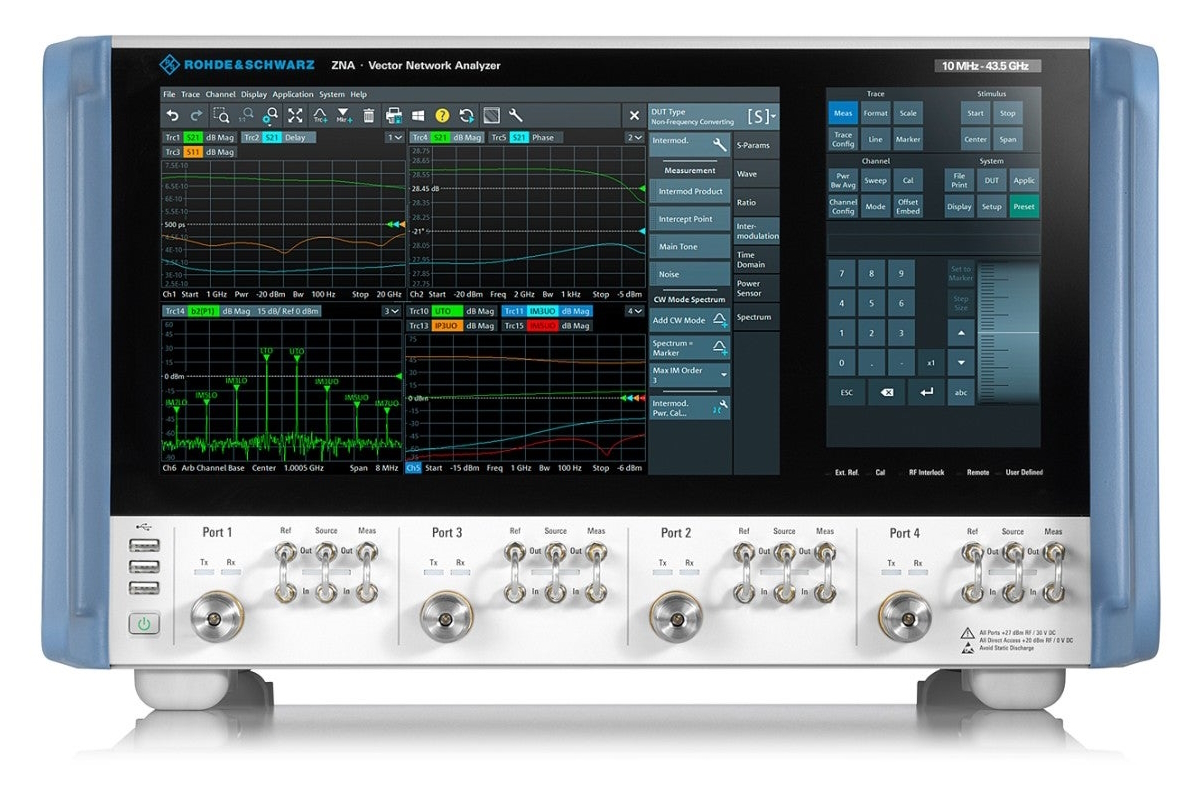The image size is (1200, 800).
Task: Switch to Intermodulation tab
Action: coord(756,231)
